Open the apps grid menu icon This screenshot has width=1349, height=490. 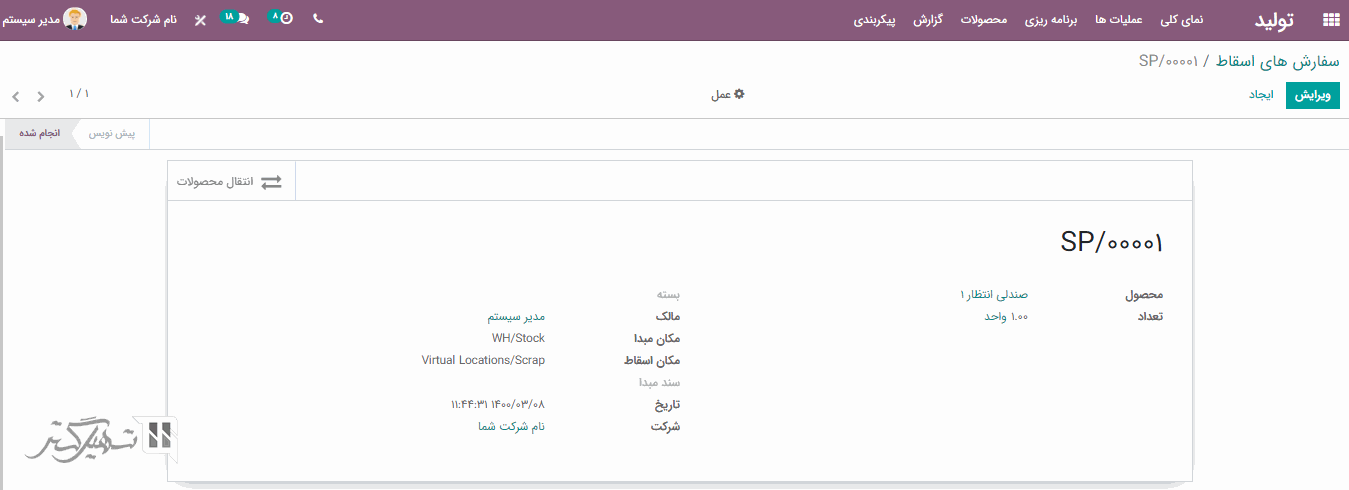1330,19
